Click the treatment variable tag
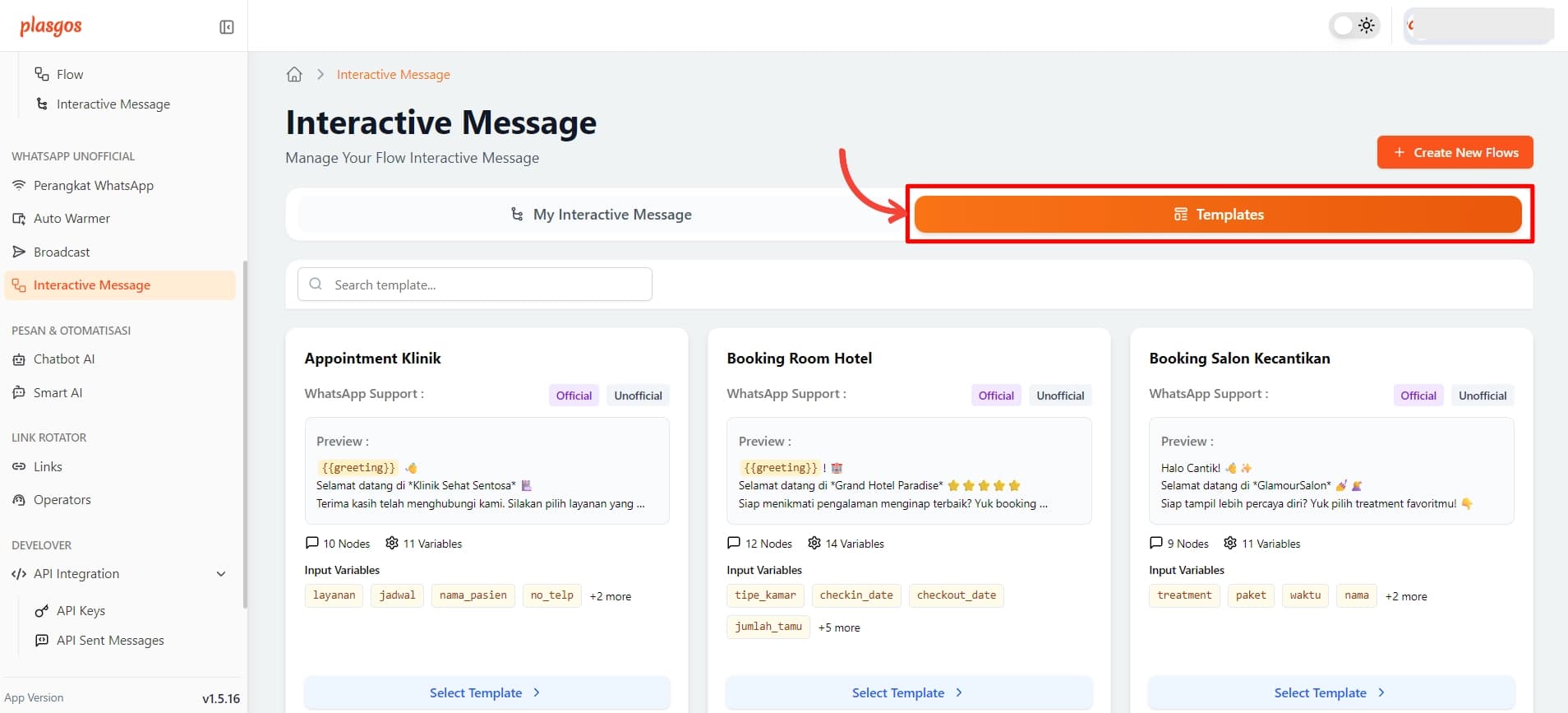The width and height of the screenshot is (1568, 713). [x=1184, y=595]
